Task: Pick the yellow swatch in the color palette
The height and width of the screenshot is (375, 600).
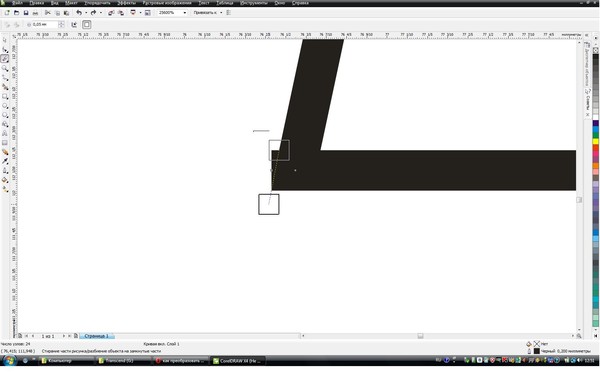Action: (595, 142)
